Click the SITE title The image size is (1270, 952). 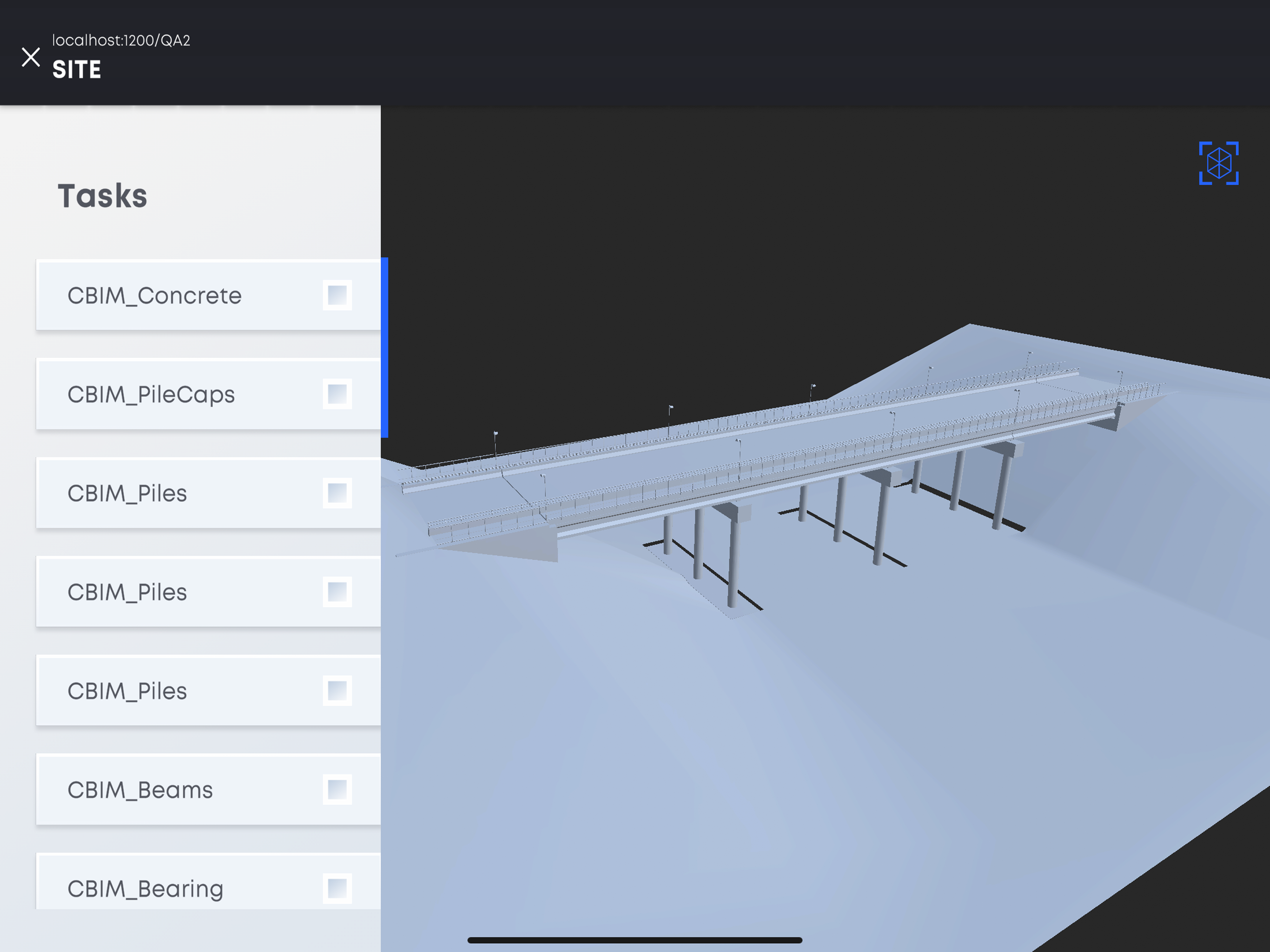tap(76, 69)
